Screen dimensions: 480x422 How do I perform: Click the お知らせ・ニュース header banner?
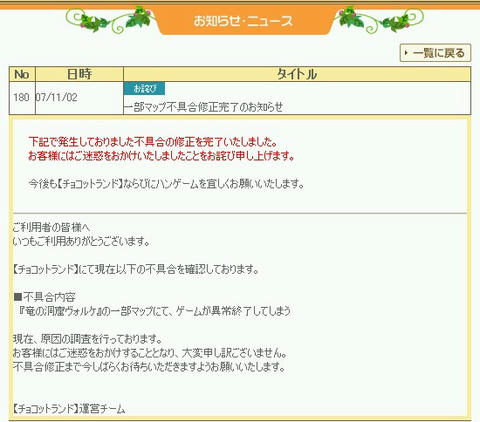click(x=244, y=21)
